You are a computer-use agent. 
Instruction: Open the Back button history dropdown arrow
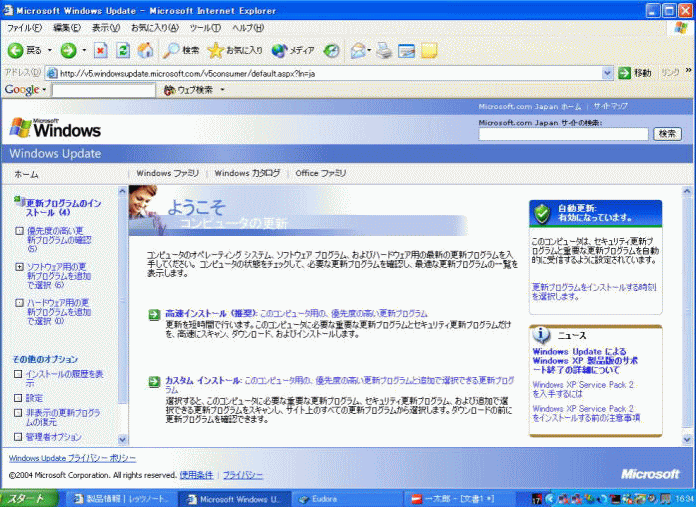(x=50, y=51)
